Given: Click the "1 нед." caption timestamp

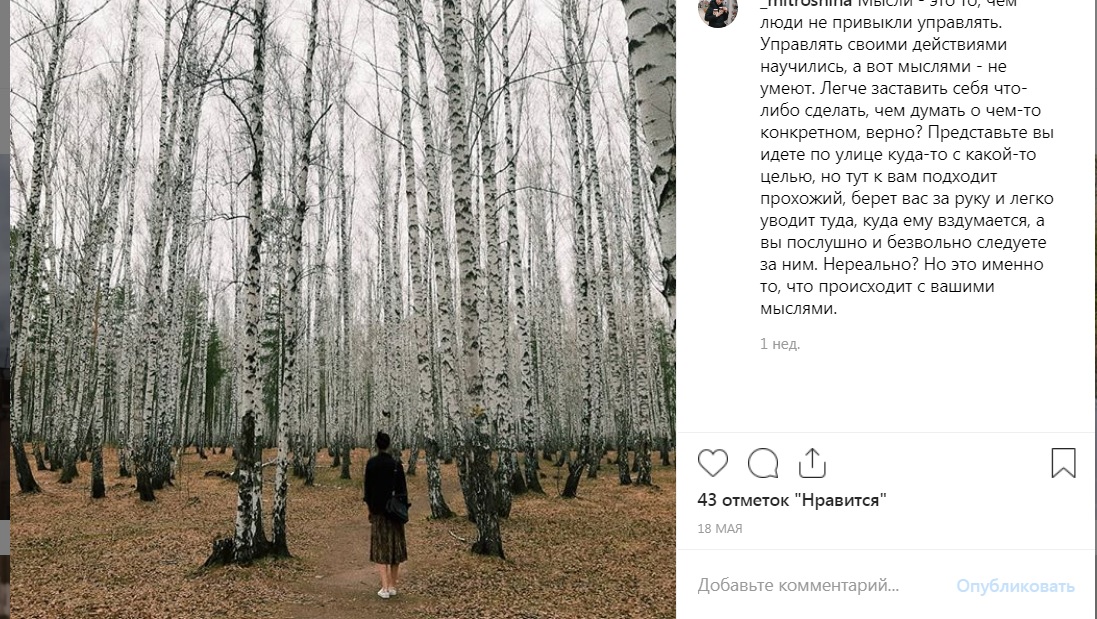Looking at the screenshot, I should pyautogui.click(x=780, y=344).
